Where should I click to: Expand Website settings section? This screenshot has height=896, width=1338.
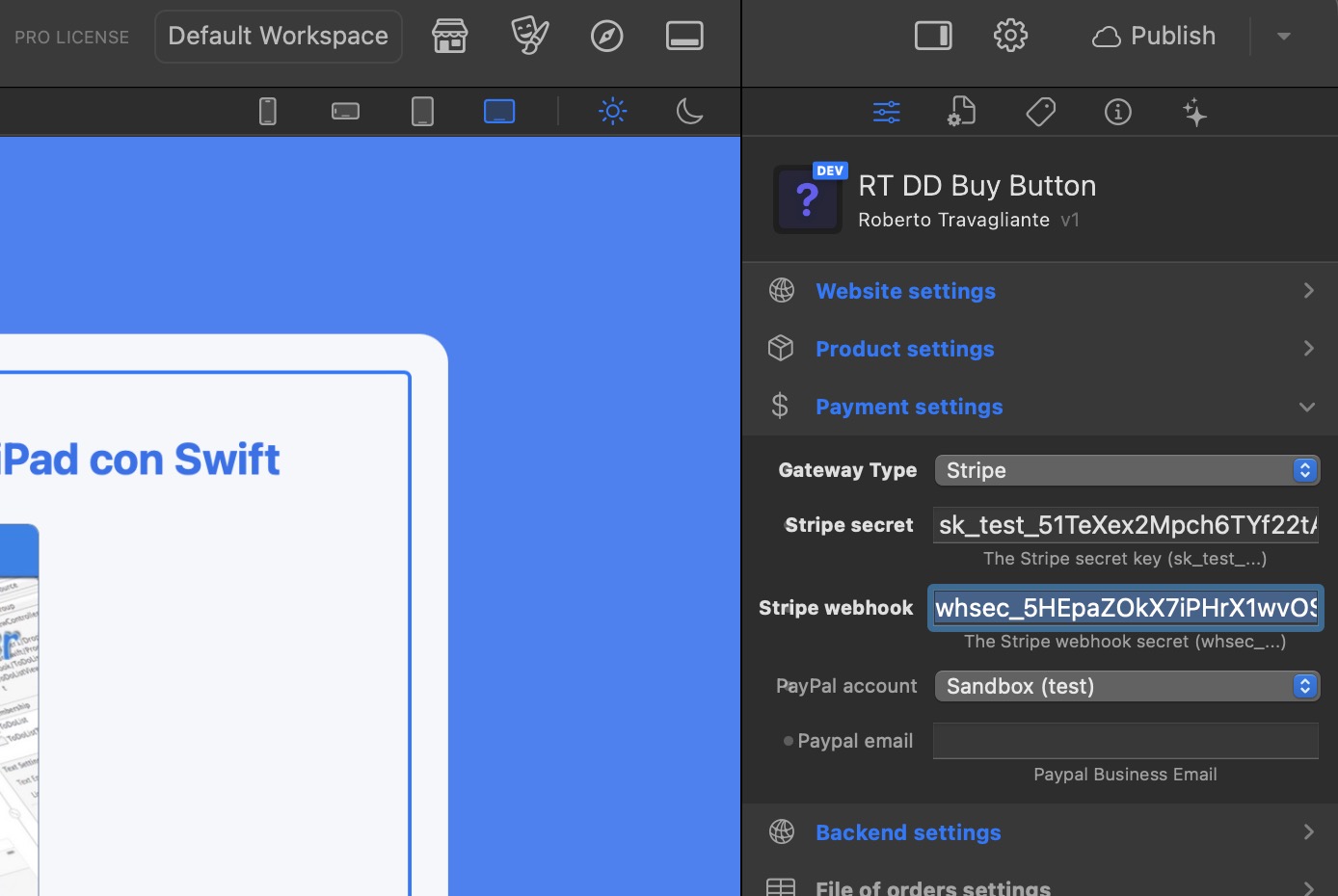pos(1040,291)
